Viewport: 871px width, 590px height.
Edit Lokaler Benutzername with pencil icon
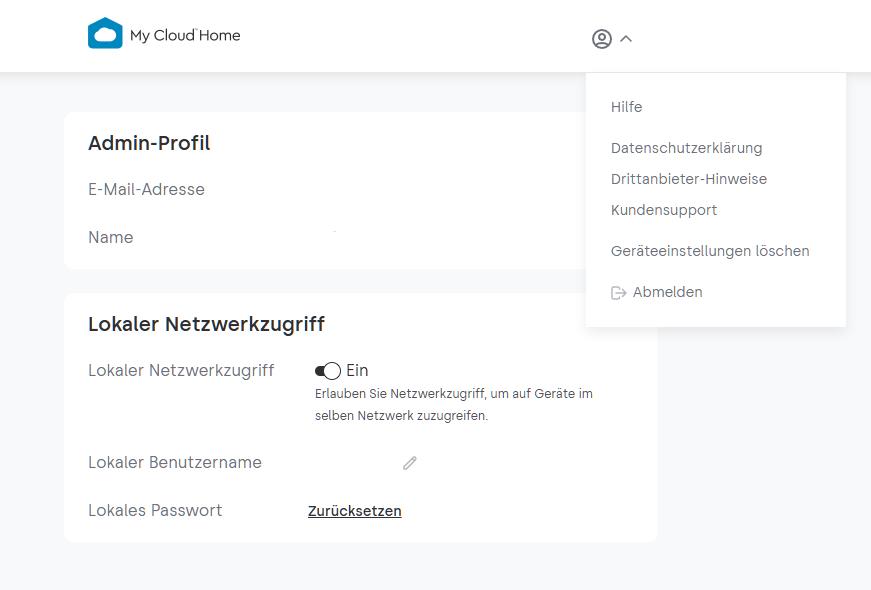tap(410, 463)
